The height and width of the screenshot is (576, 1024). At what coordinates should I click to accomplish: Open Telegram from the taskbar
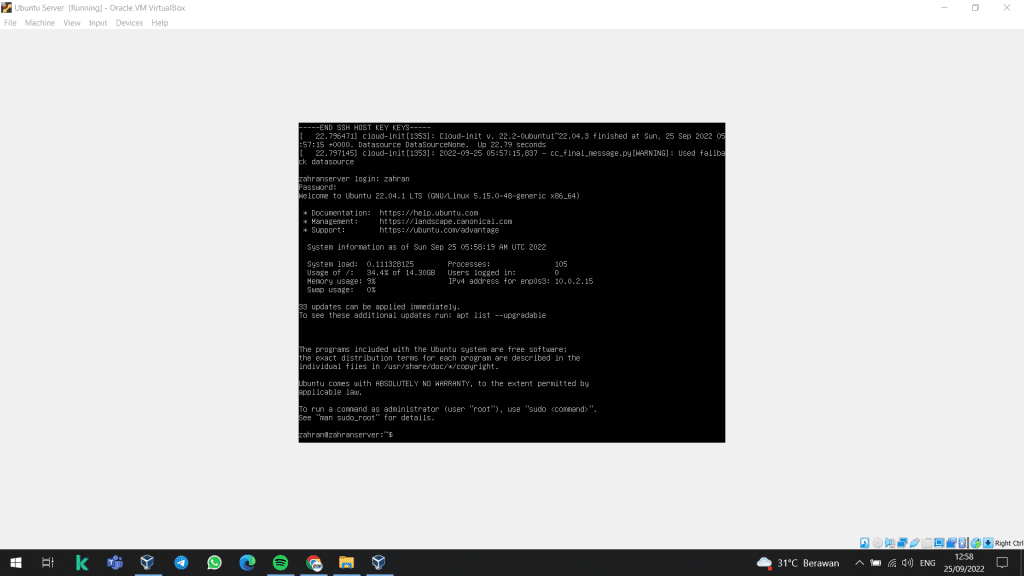tap(181, 563)
